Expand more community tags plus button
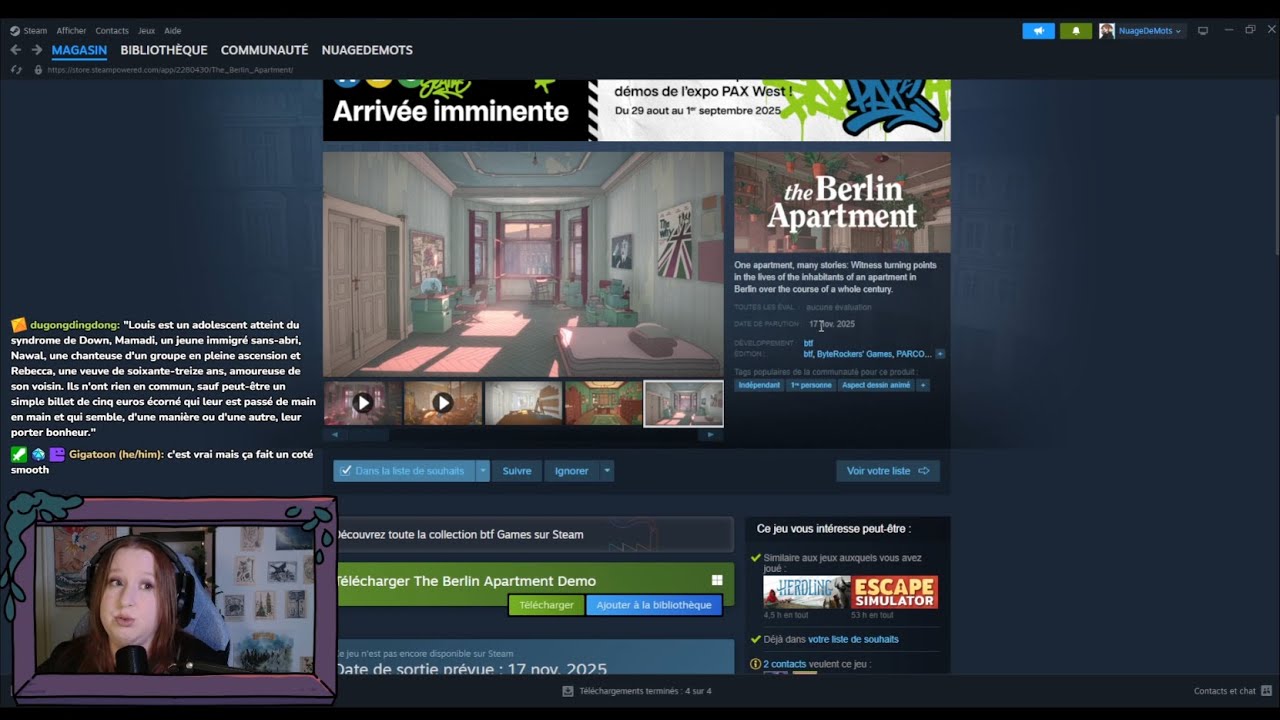Image resolution: width=1280 pixels, height=720 pixels. (923, 385)
